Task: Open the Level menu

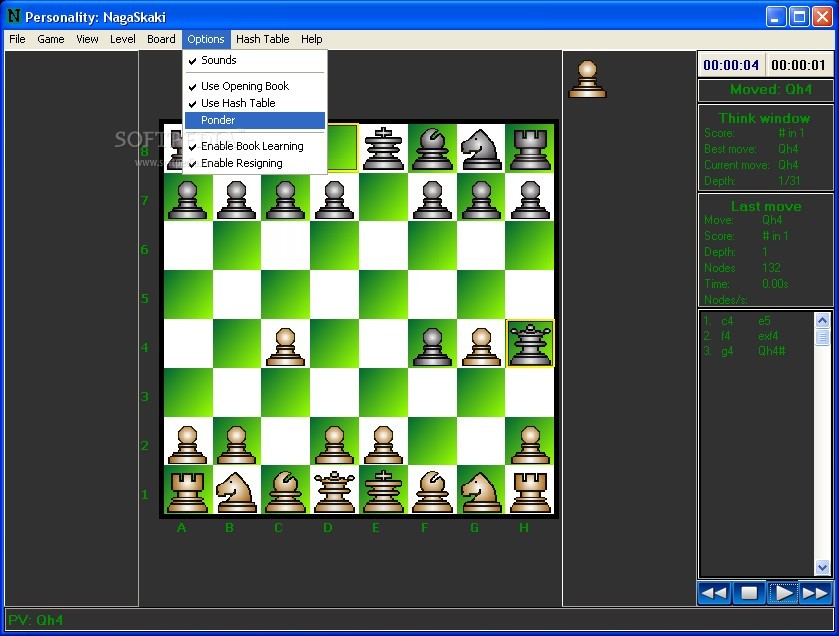Action: tap(123, 39)
